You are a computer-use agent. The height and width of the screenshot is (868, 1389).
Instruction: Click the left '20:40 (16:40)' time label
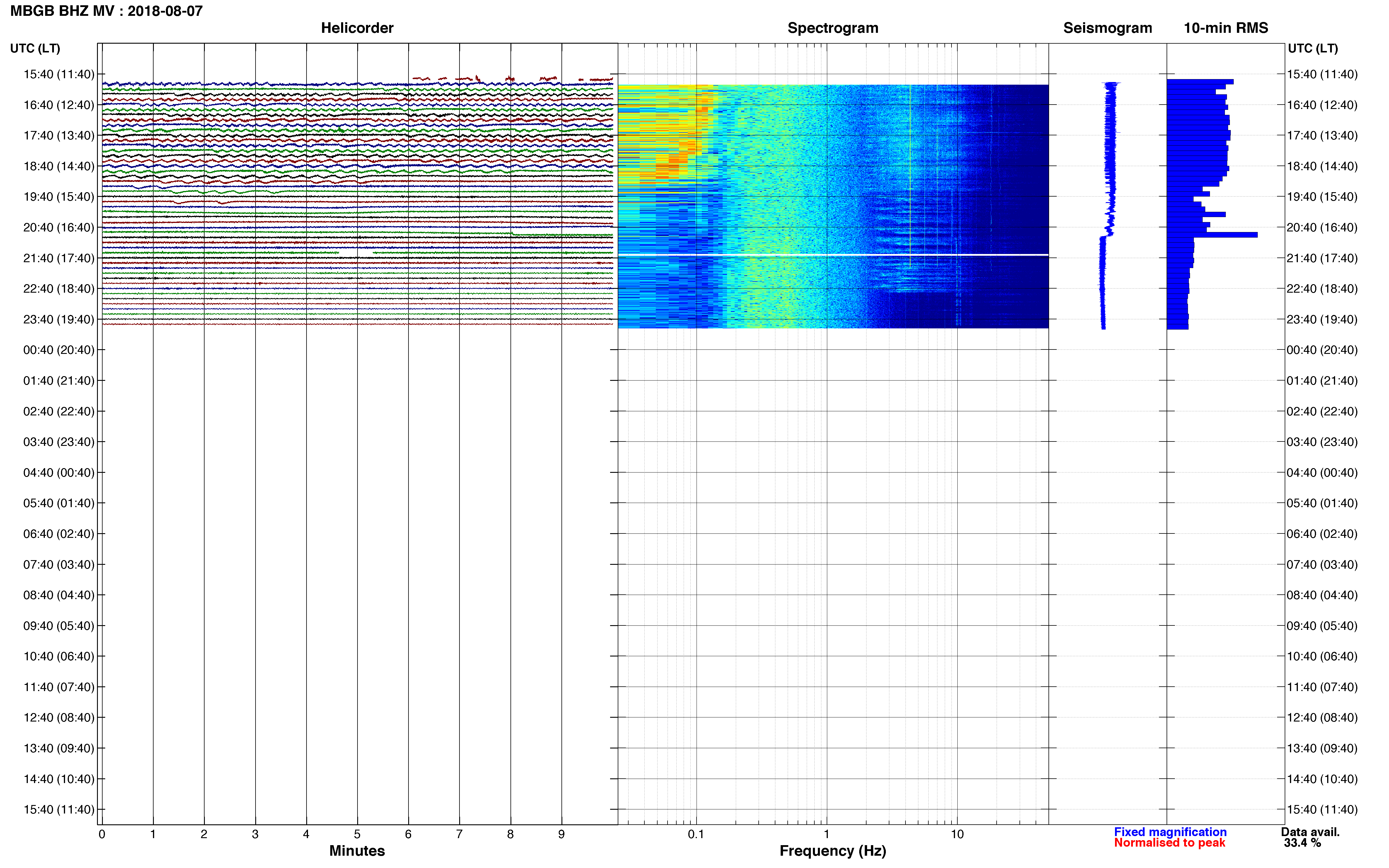coord(59,227)
